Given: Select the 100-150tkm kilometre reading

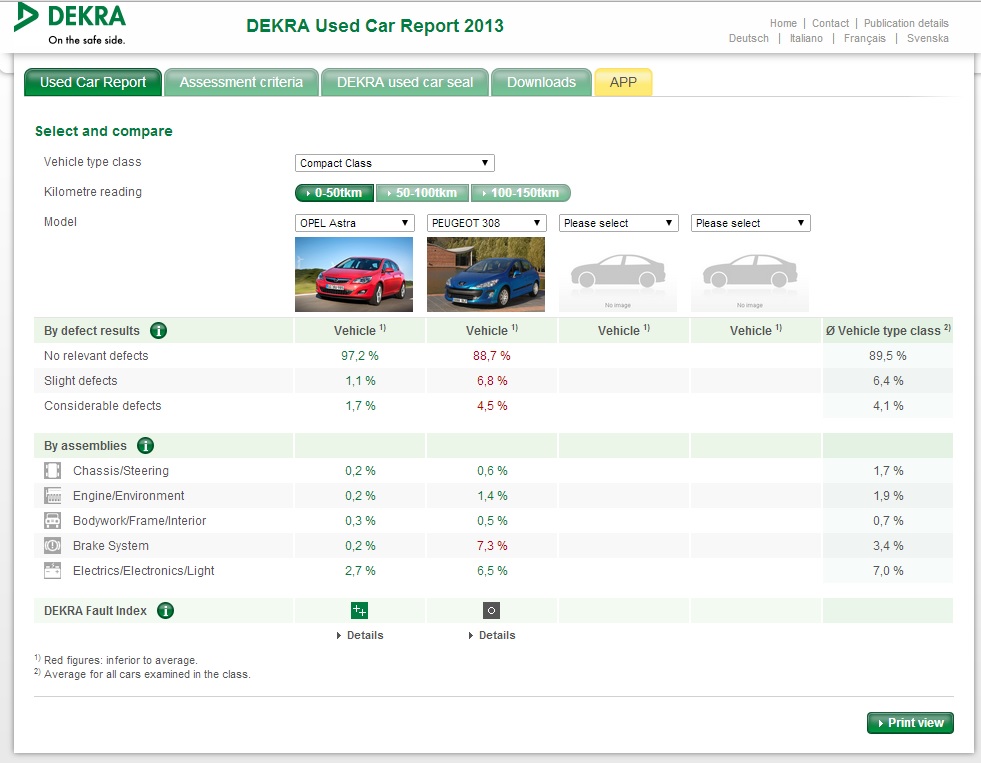Looking at the screenshot, I should (x=521, y=193).
